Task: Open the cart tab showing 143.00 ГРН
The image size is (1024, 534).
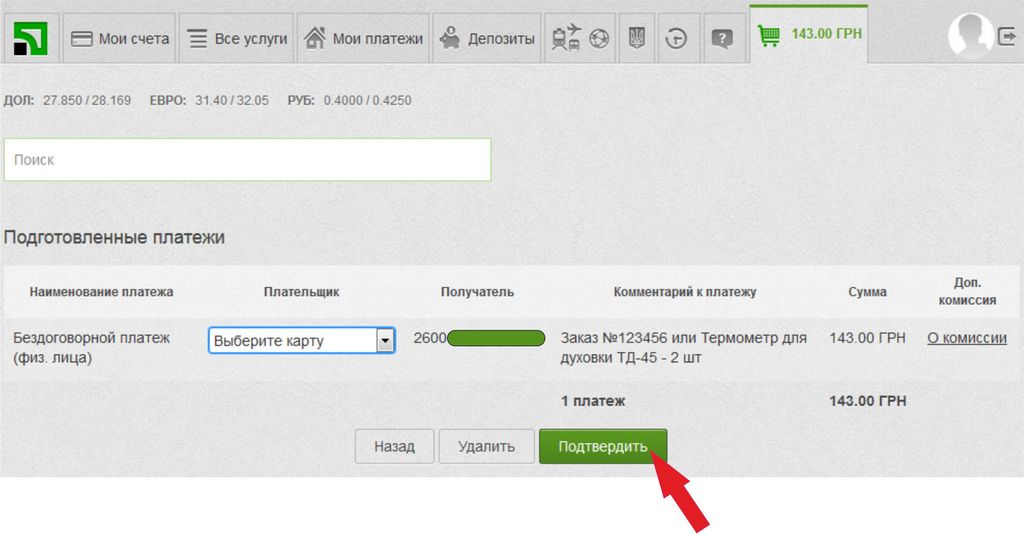Action: (808, 34)
